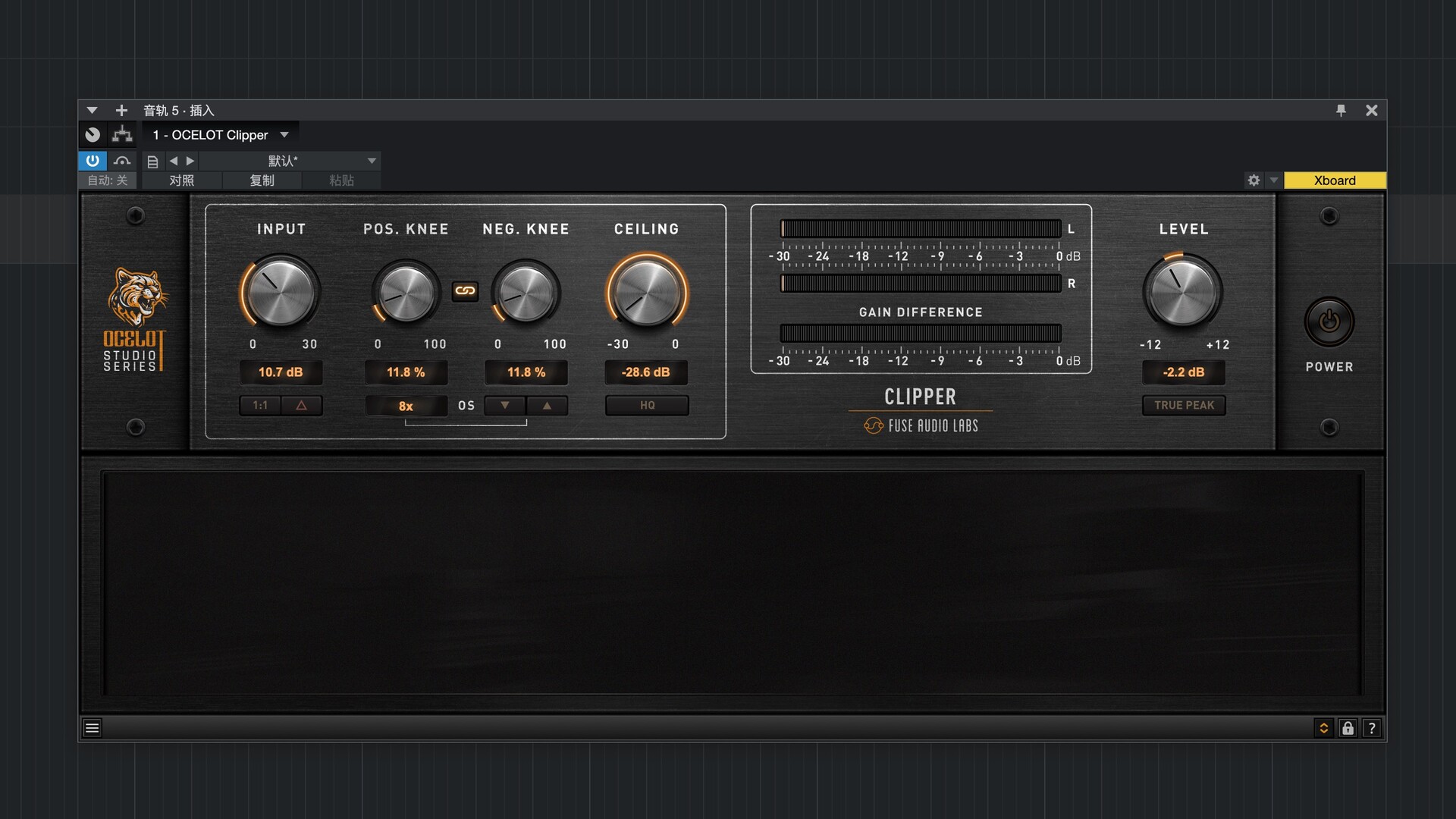
Task: Toggle the bypass arc icon
Action: [122, 161]
